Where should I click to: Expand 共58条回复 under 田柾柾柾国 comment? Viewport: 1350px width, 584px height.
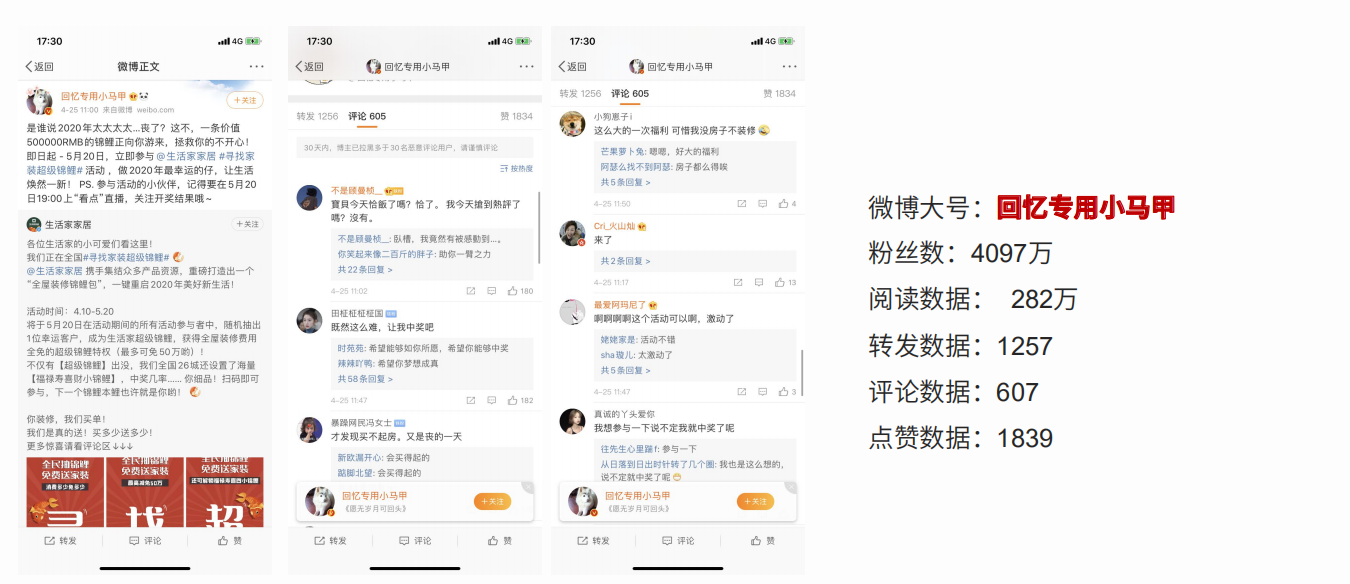click(x=364, y=379)
